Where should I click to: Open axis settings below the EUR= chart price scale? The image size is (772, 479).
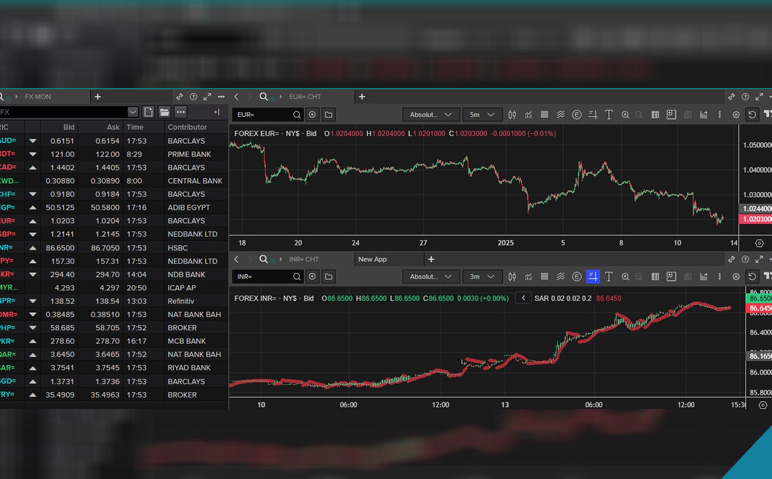pos(759,243)
